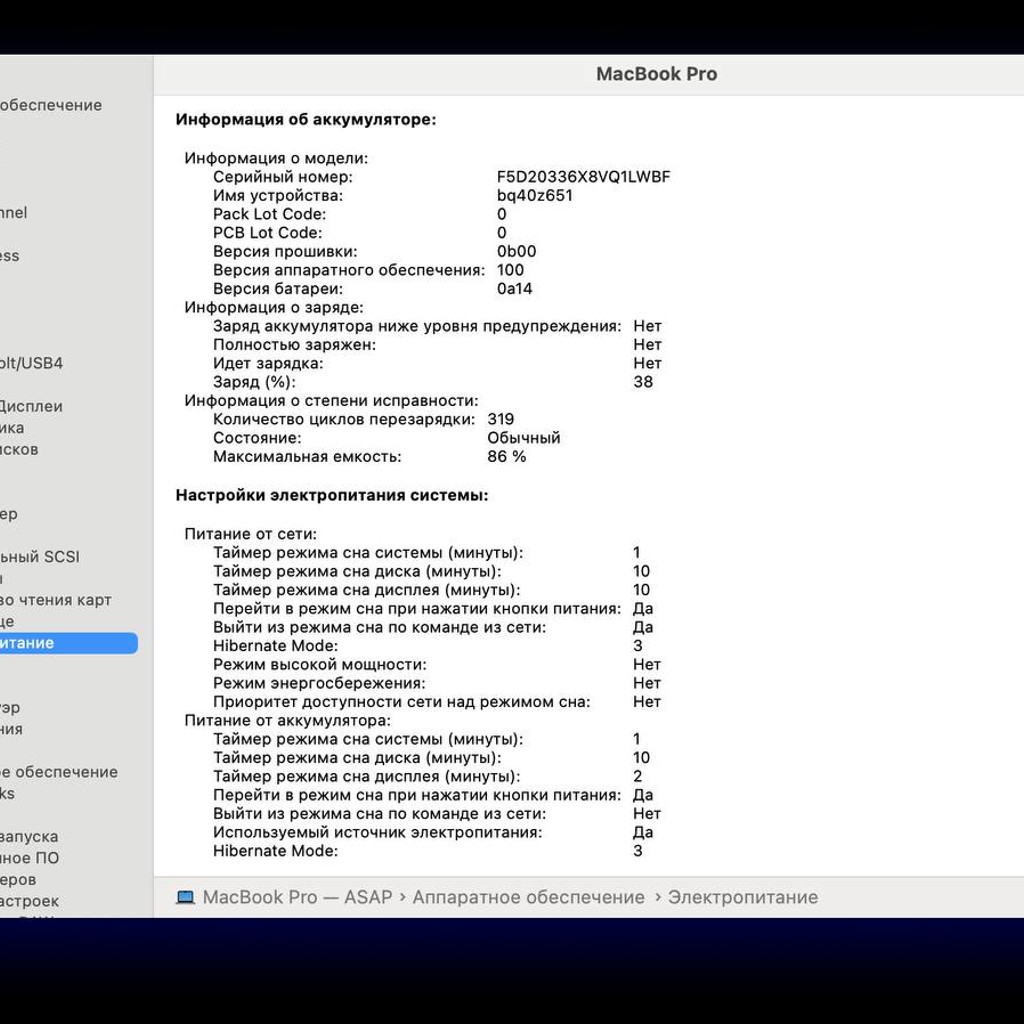Select the Объекты запуска sidebar entry

(x=29, y=837)
